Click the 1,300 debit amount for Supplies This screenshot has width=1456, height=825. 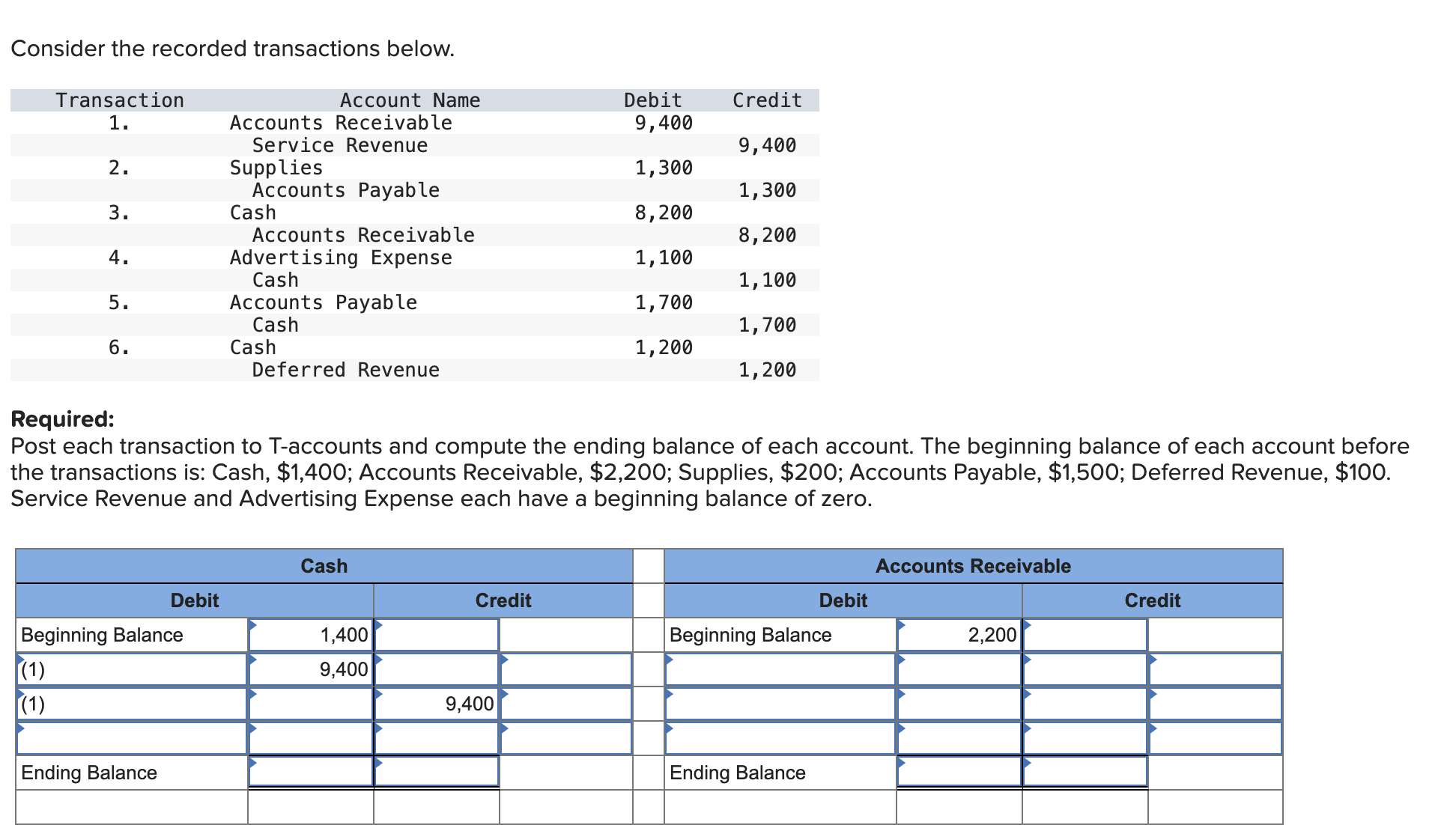pyautogui.click(x=664, y=168)
